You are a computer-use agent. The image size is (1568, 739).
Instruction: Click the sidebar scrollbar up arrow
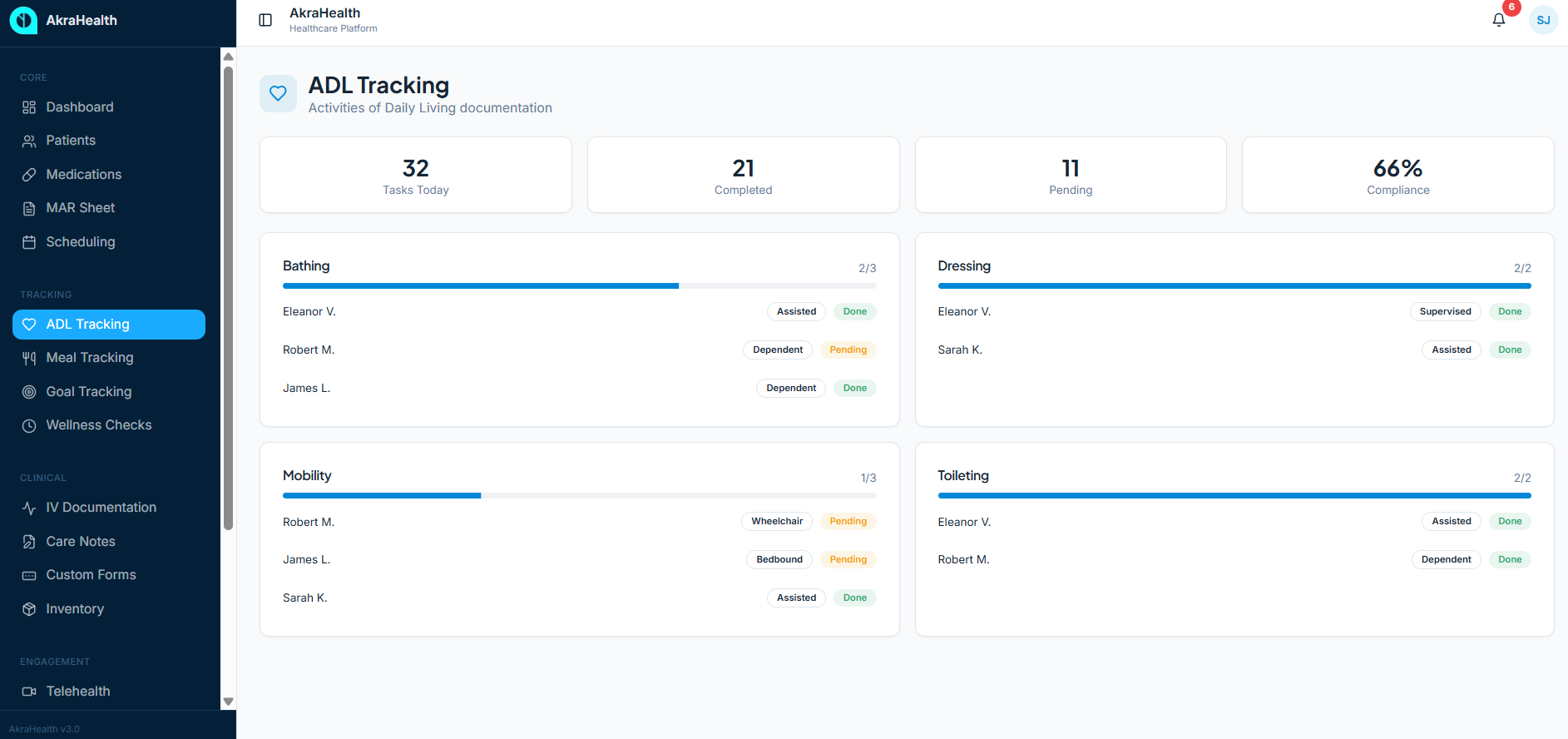pos(228,57)
